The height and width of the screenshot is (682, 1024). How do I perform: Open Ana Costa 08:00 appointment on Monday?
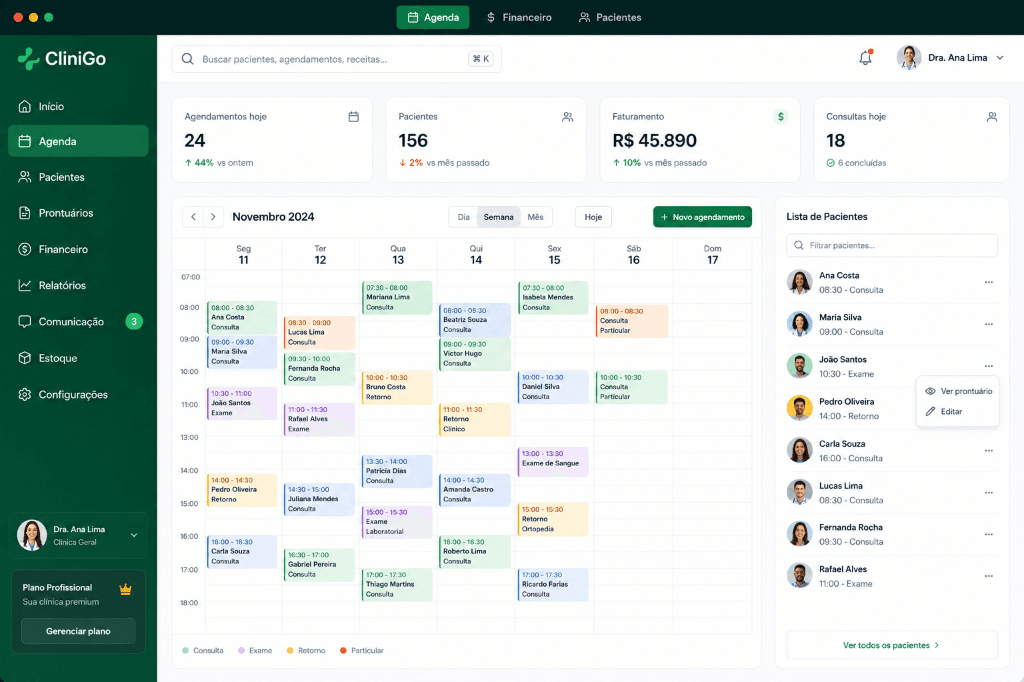coord(242,317)
